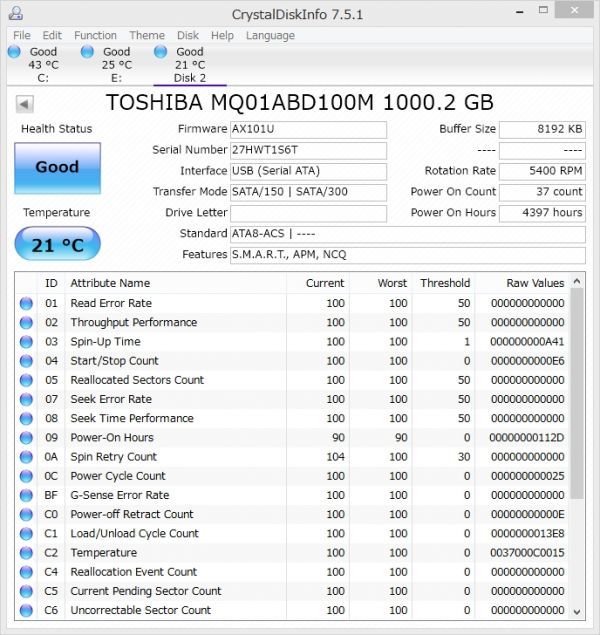Viewport: 600px width, 635px height.
Task: Click the CrystalDiskInfo app icon in title bar
Action: coord(16,13)
